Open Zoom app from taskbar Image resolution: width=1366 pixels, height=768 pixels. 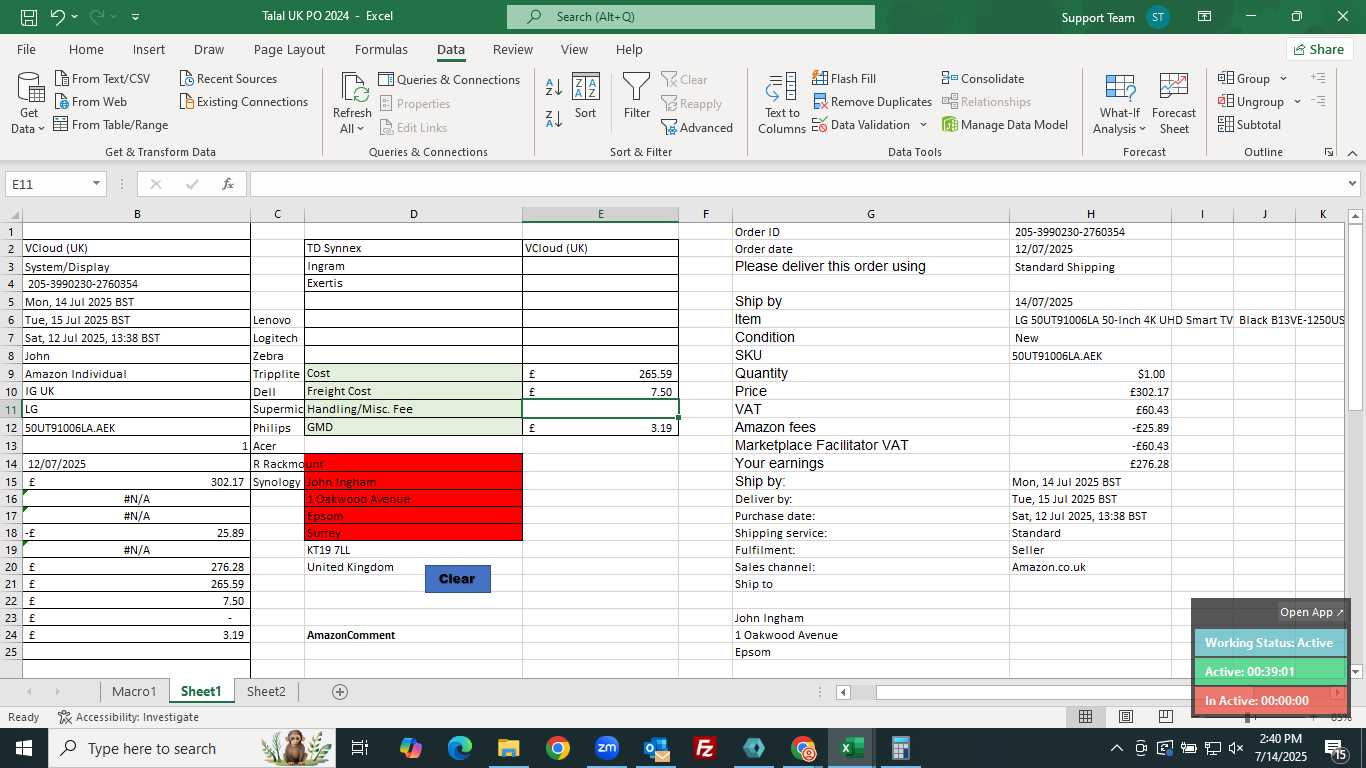[607, 748]
